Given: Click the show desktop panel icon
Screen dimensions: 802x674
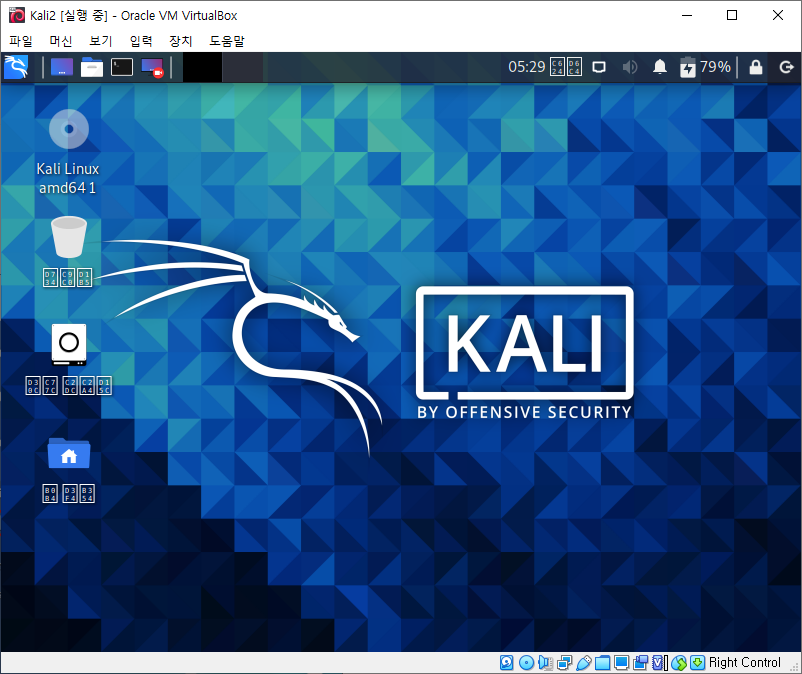Looking at the screenshot, I should [62, 67].
